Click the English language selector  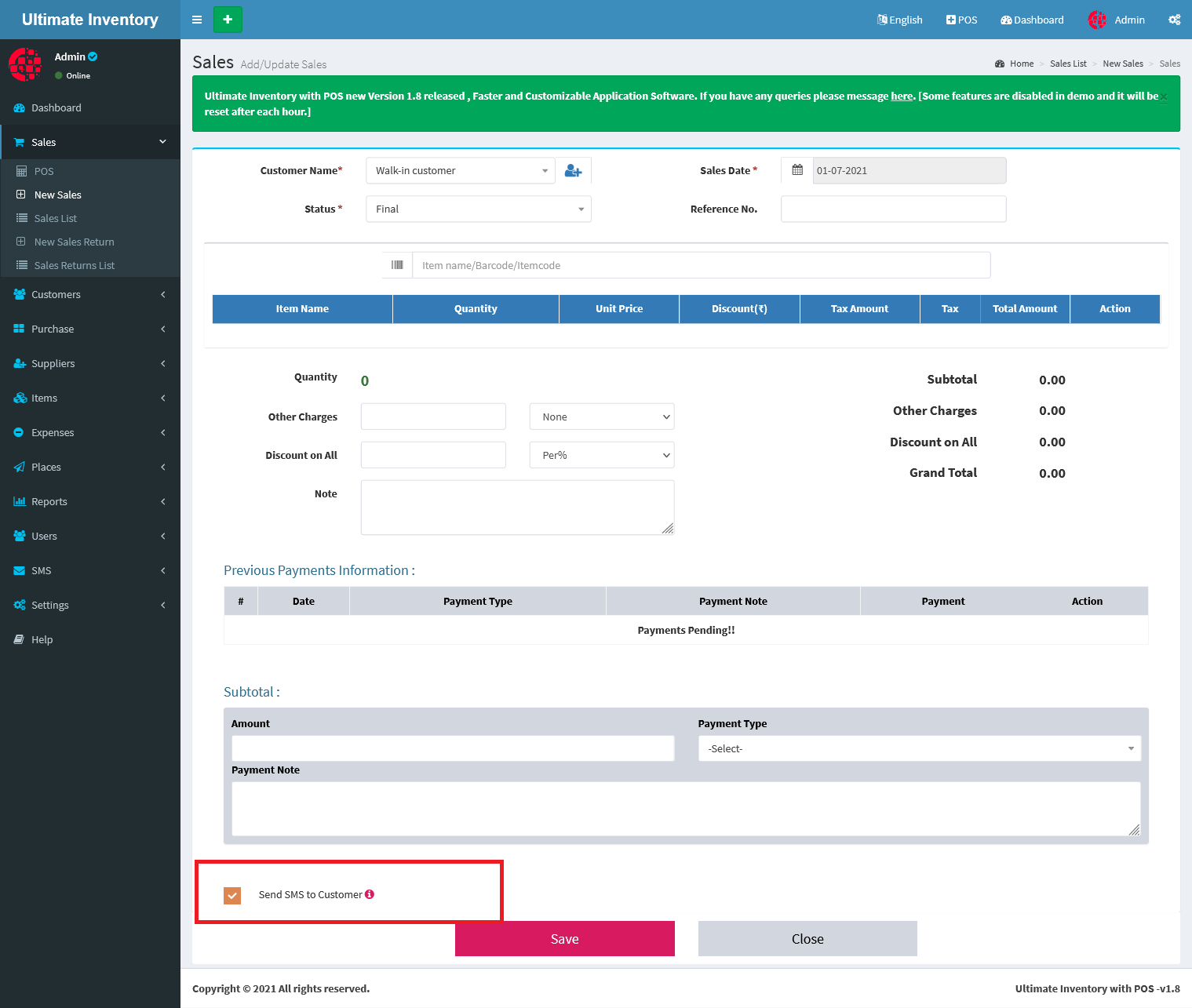pos(899,20)
